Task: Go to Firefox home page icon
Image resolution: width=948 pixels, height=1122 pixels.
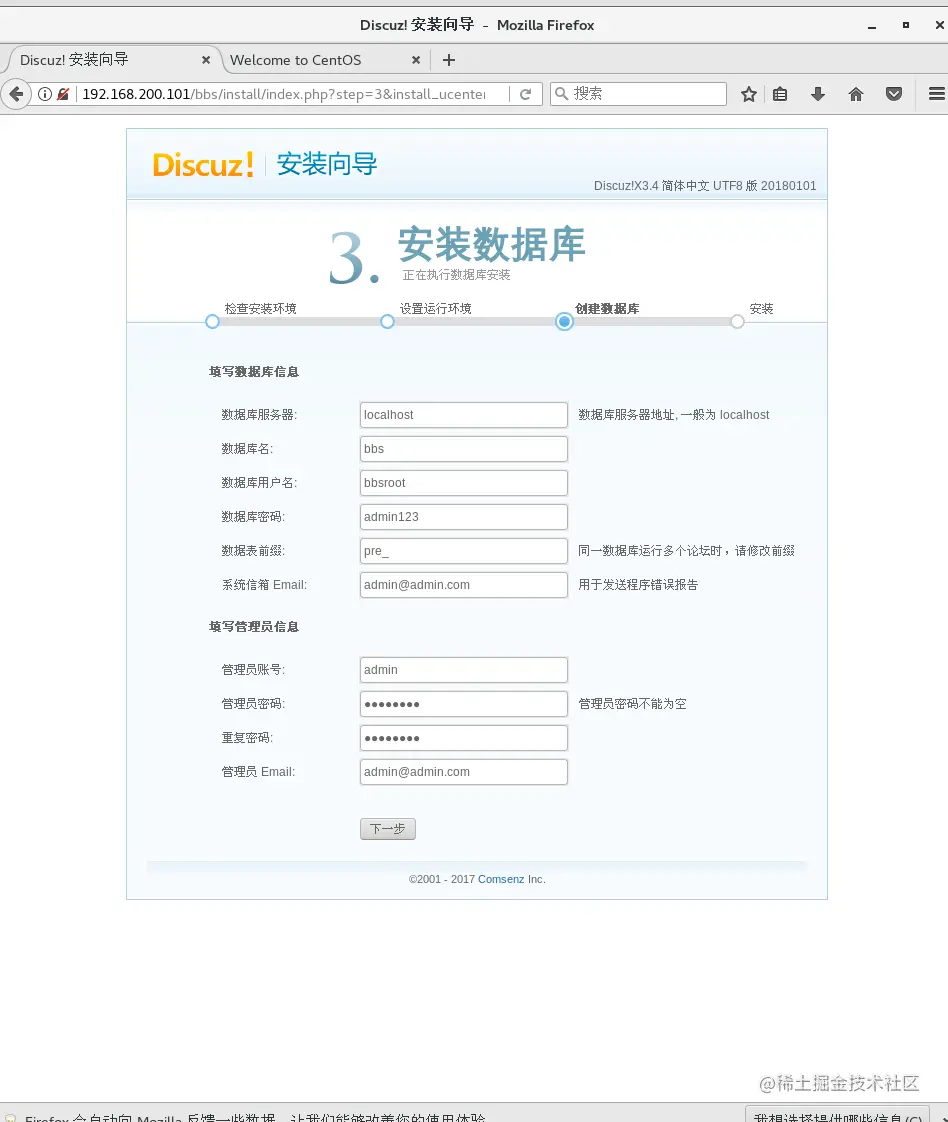Action: [x=856, y=94]
